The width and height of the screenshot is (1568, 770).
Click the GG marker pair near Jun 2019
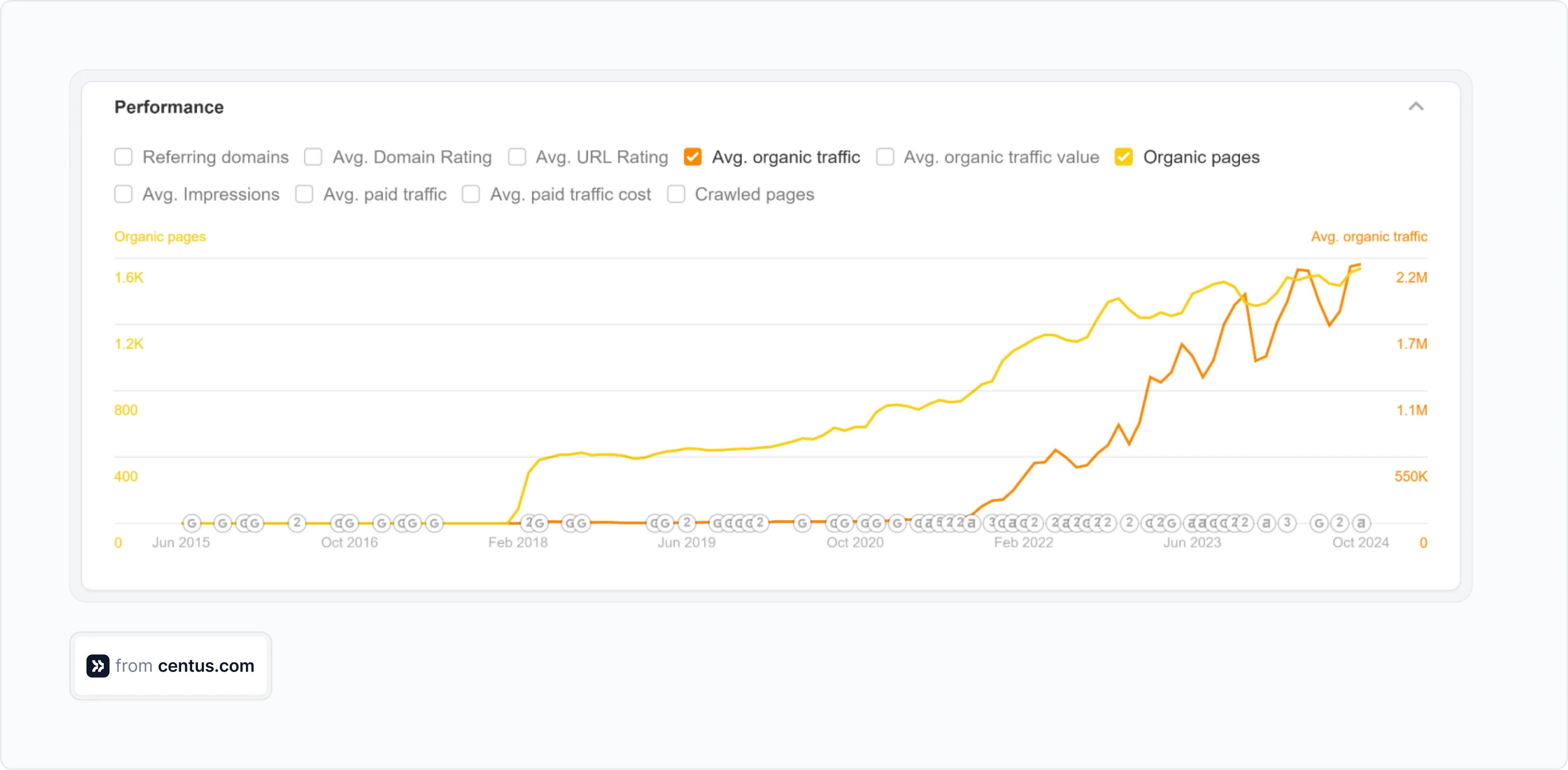[x=661, y=523]
